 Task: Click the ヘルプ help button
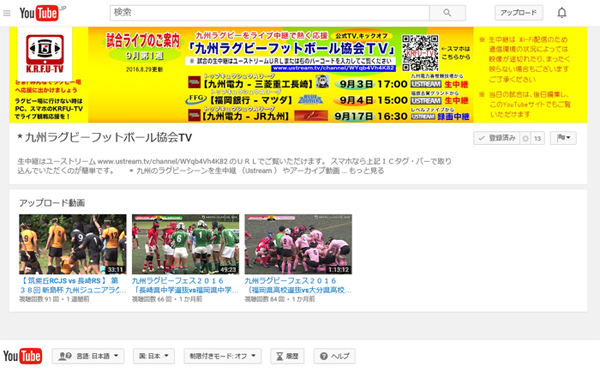coord(334,356)
